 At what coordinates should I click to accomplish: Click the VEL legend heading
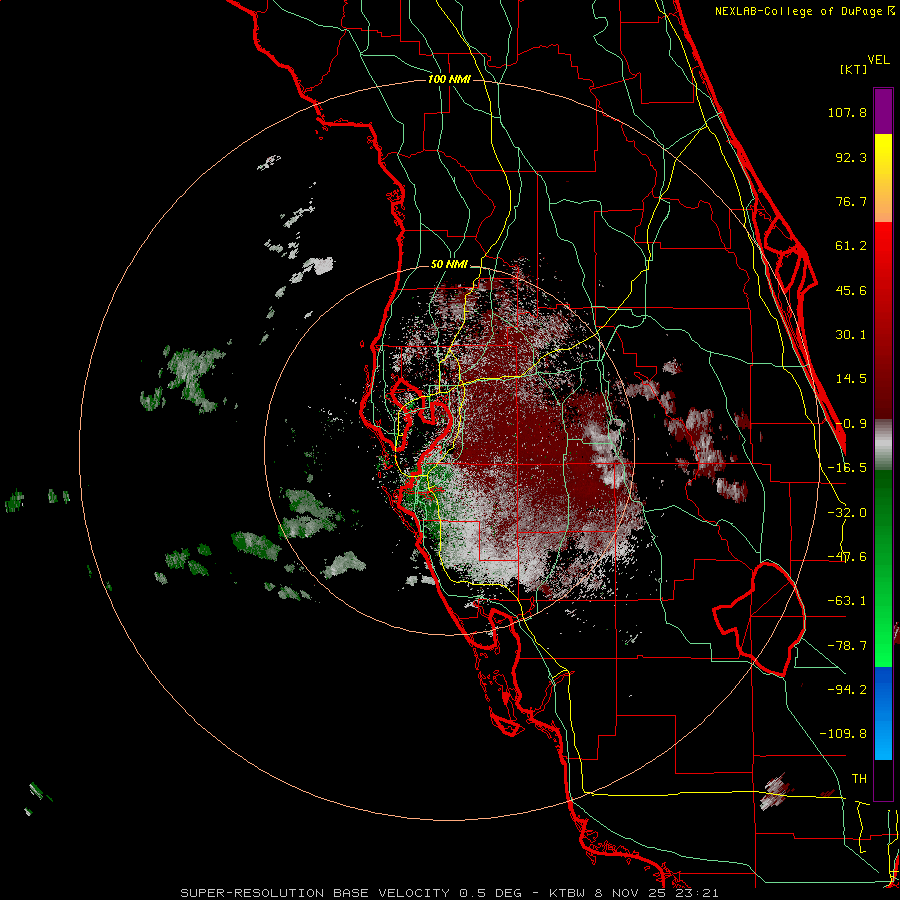[878, 60]
